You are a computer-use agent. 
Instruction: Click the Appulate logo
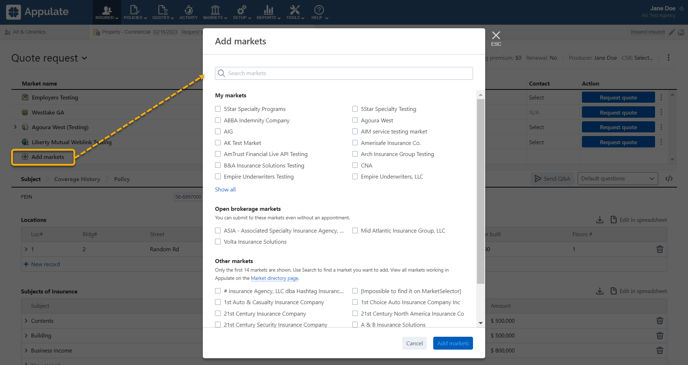[37, 12]
